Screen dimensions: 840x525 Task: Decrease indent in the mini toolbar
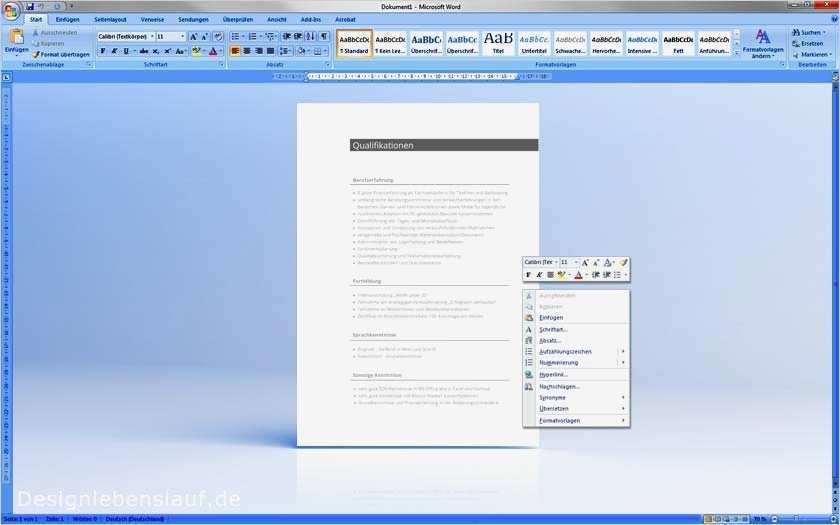tap(596, 275)
